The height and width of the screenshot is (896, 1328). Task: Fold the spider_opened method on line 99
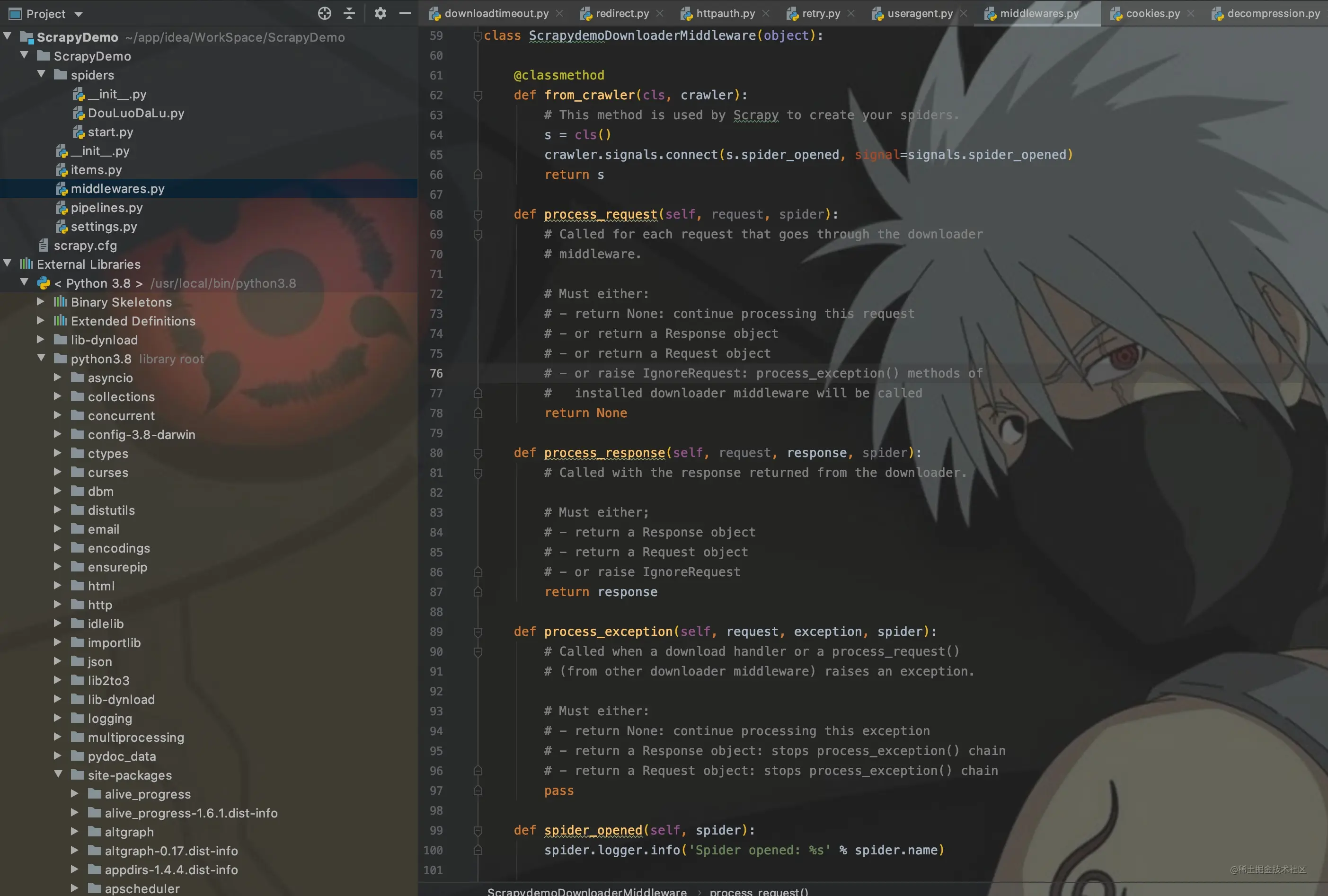[x=478, y=831]
